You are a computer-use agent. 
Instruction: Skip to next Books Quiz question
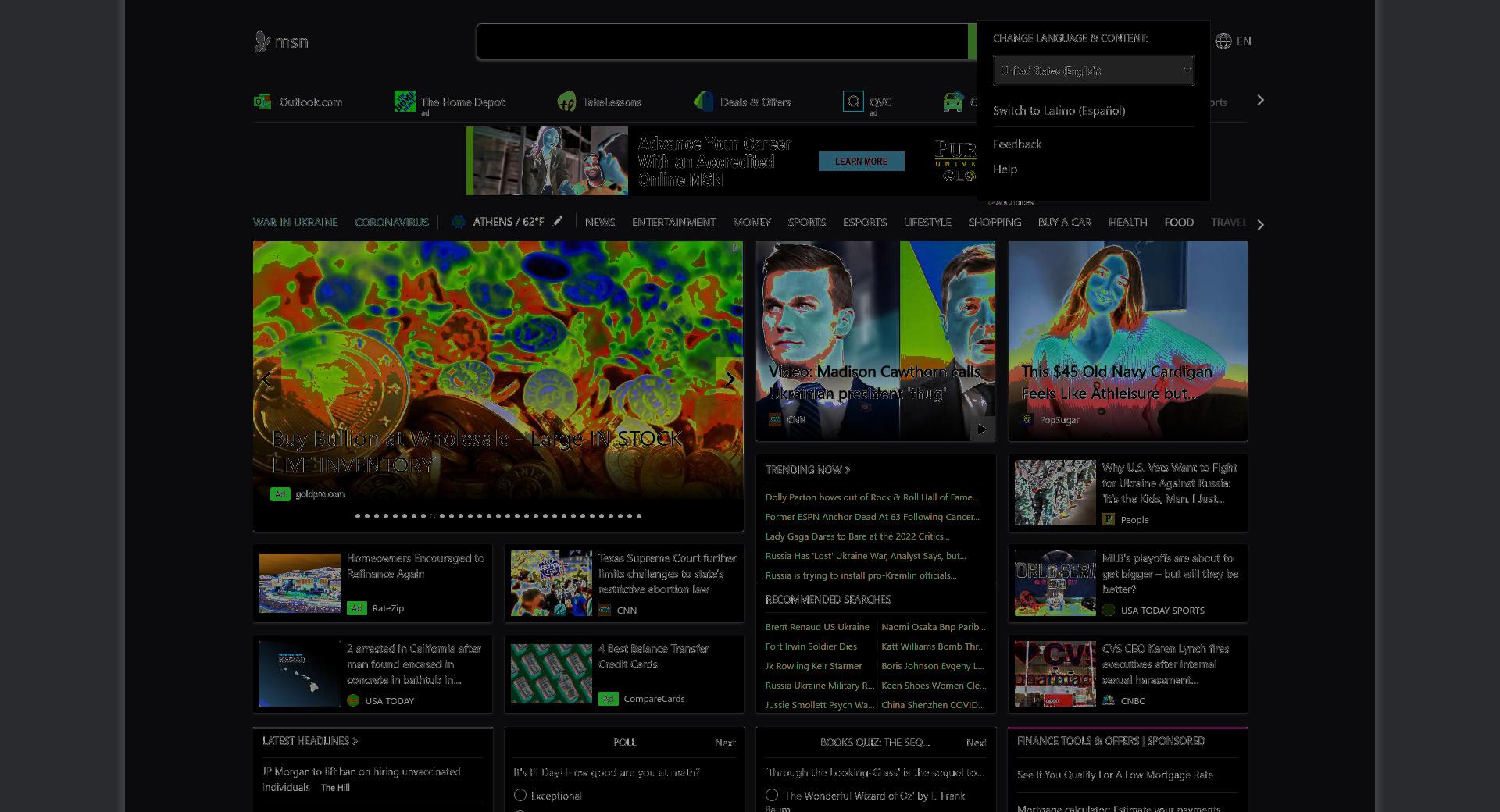976,743
